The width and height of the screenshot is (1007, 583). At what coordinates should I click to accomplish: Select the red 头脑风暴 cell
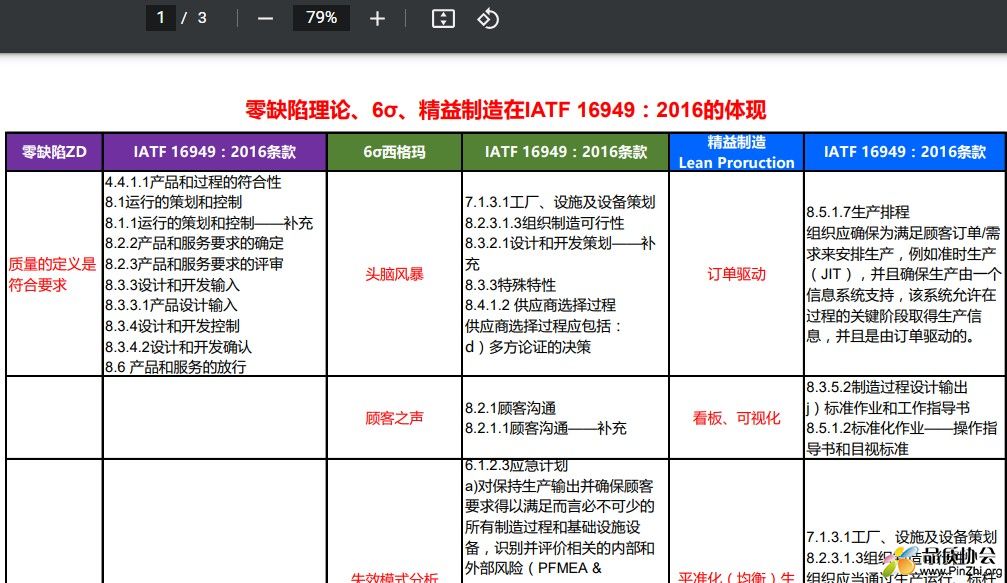click(394, 274)
